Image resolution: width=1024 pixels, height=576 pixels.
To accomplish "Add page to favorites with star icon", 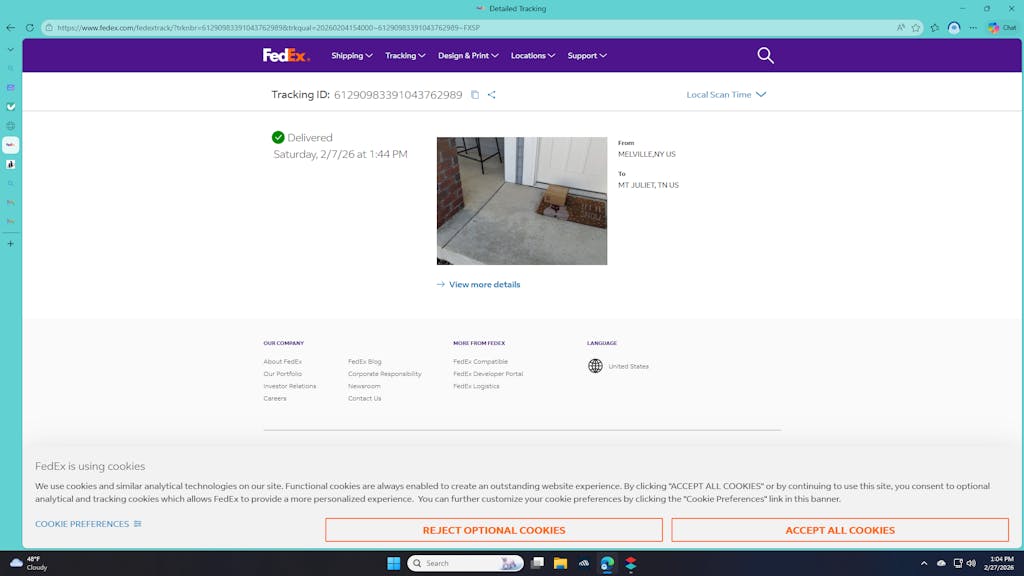I will (x=915, y=28).
